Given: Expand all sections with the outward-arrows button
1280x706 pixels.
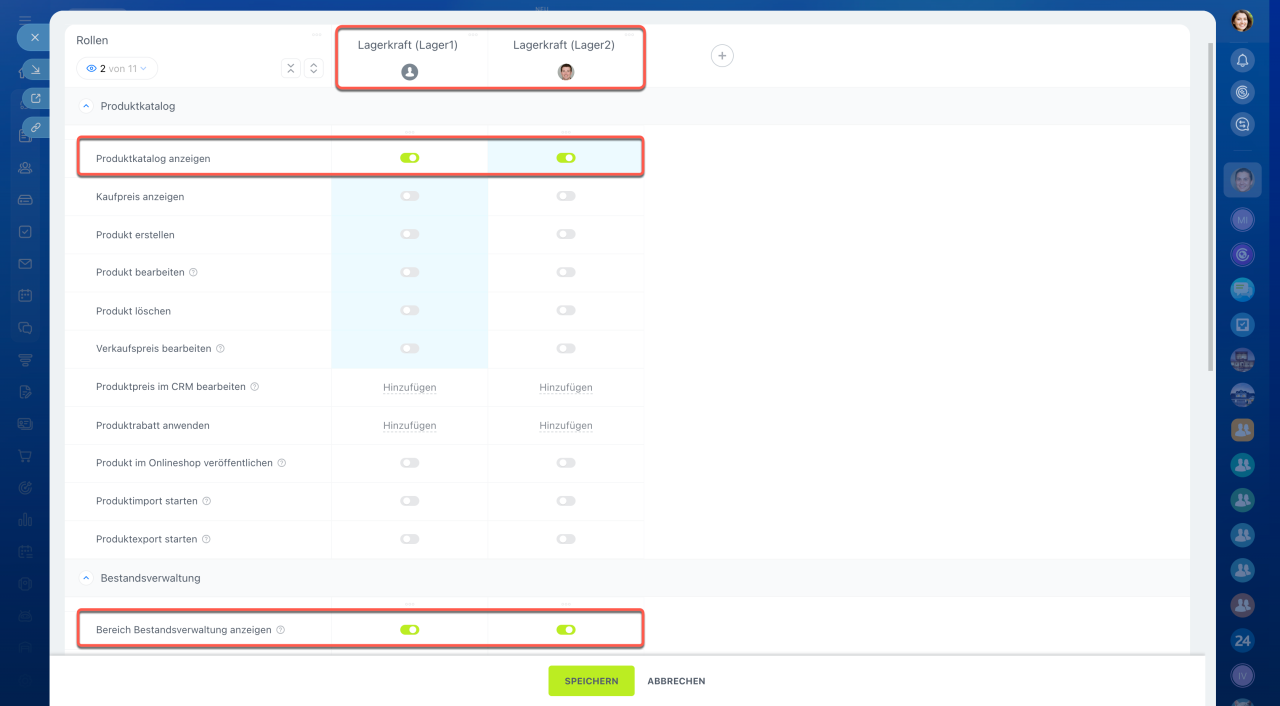Looking at the screenshot, I should [x=313, y=68].
